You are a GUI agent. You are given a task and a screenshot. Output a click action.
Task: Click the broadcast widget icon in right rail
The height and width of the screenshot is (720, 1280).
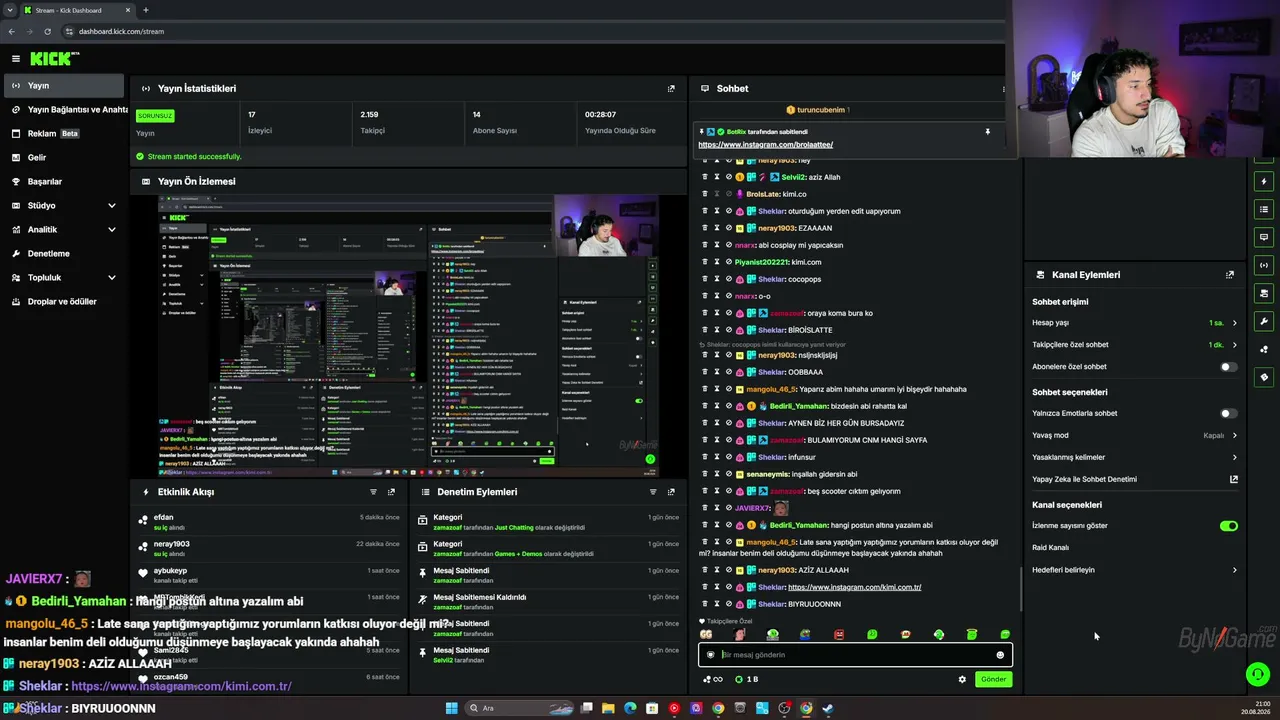pos(1264,266)
